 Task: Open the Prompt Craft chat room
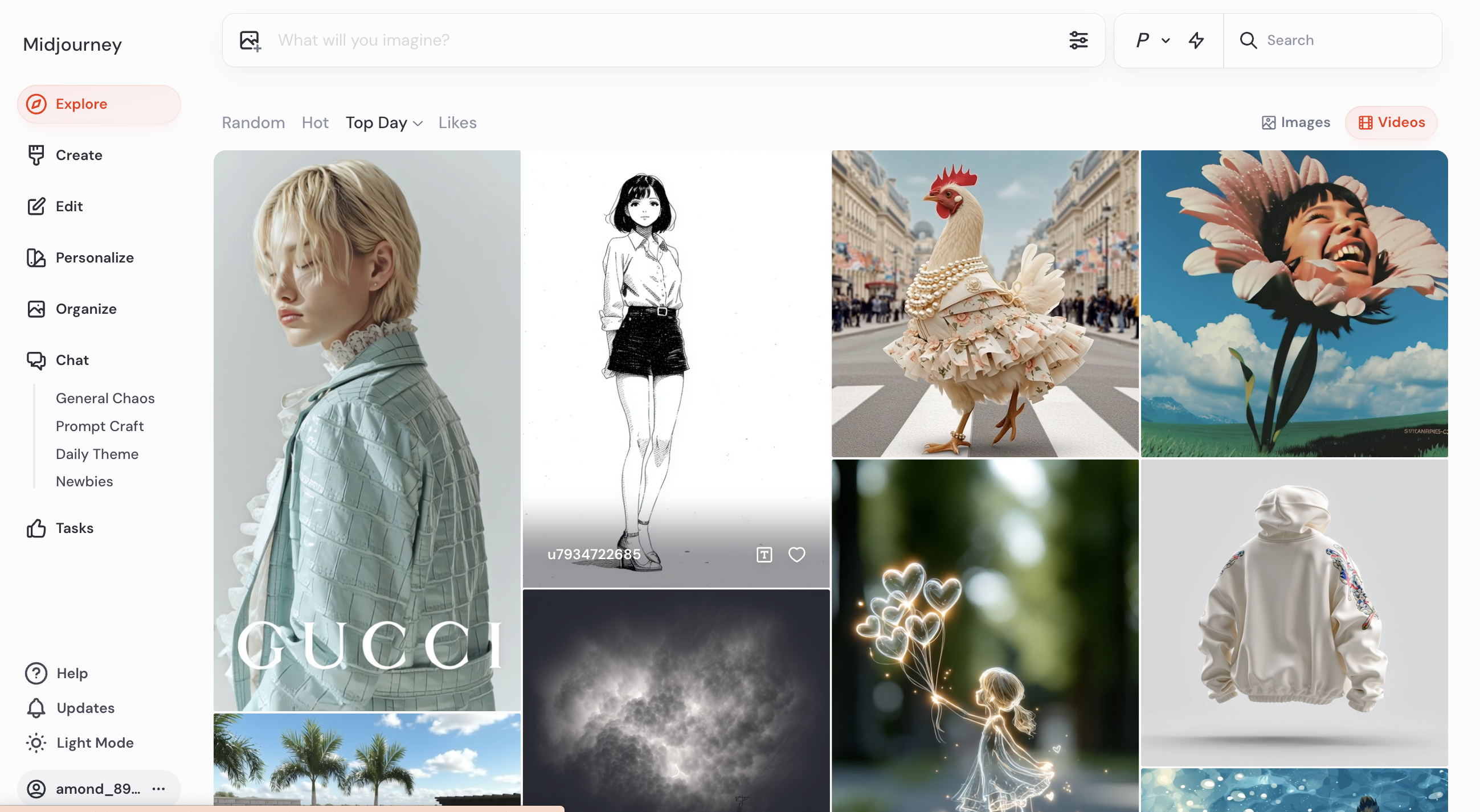tap(99, 426)
